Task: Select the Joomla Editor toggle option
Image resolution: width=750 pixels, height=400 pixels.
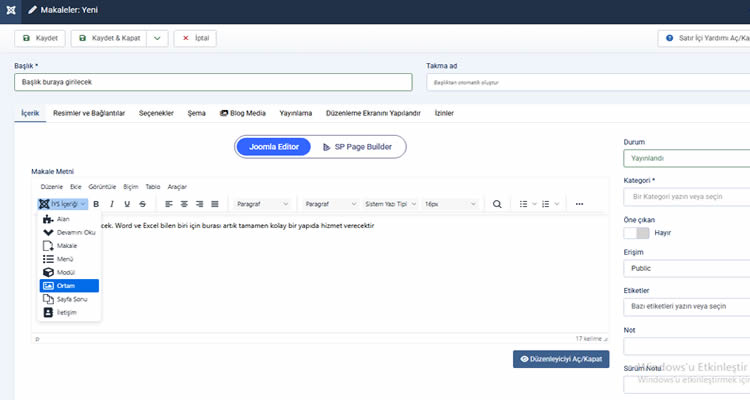Action: (x=275, y=147)
